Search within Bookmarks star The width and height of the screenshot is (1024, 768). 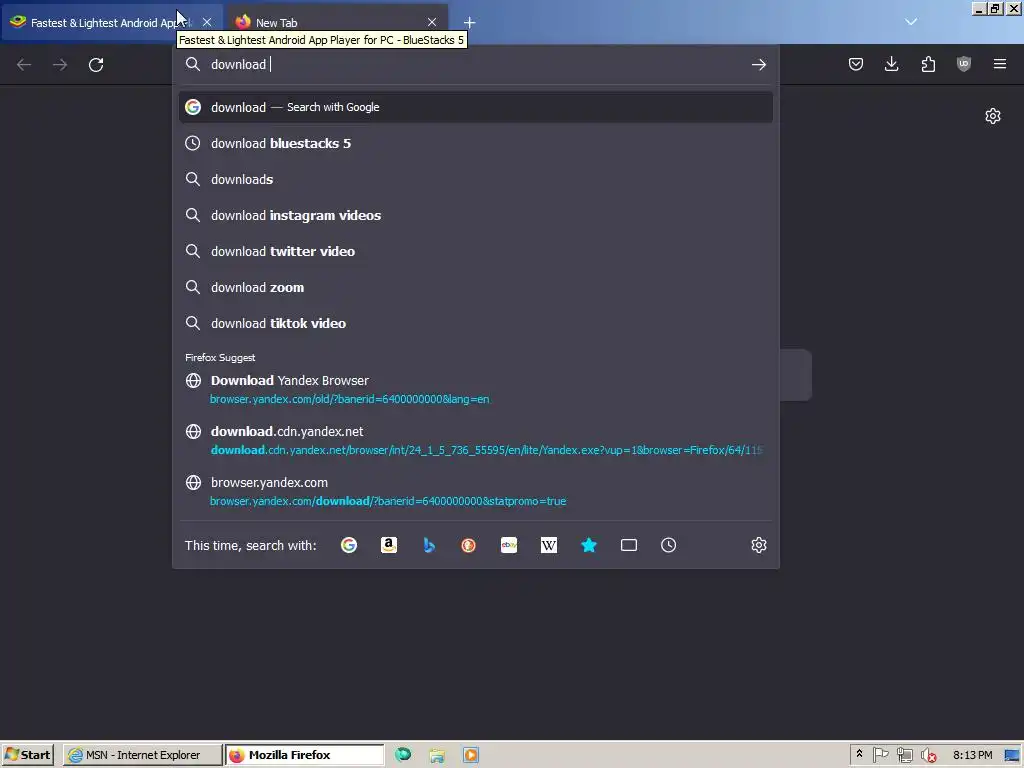pyautogui.click(x=589, y=545)
